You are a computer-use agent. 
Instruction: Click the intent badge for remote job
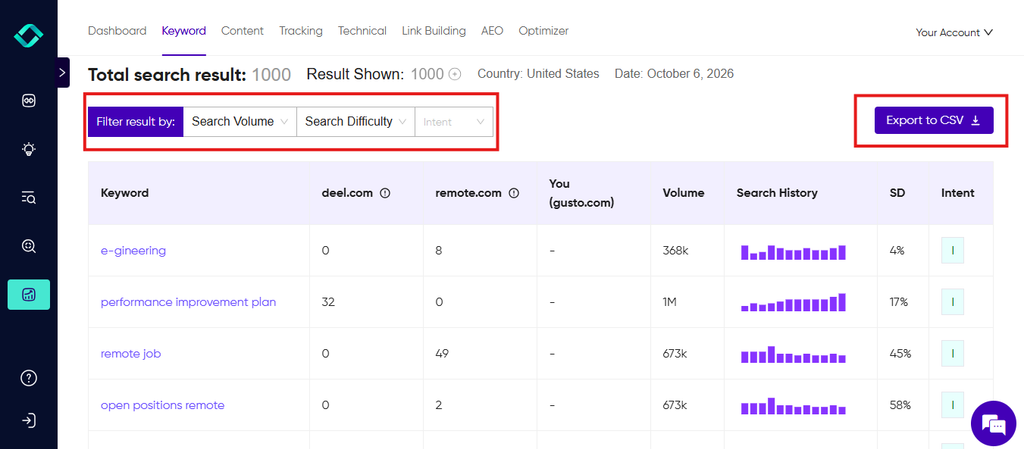(952, 354)
